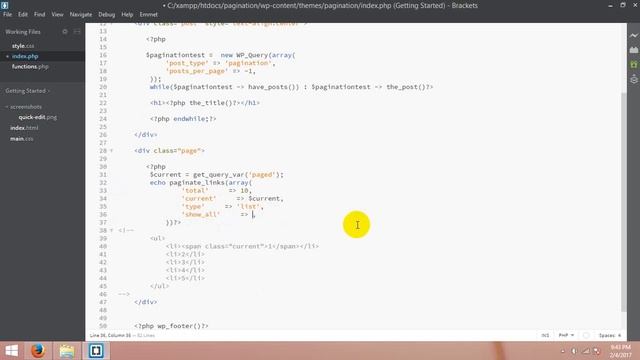The image size is (640, 360).
Task: Open the Getting Started project dropdown
Action: pyautogui.click(x=27, y=91)
